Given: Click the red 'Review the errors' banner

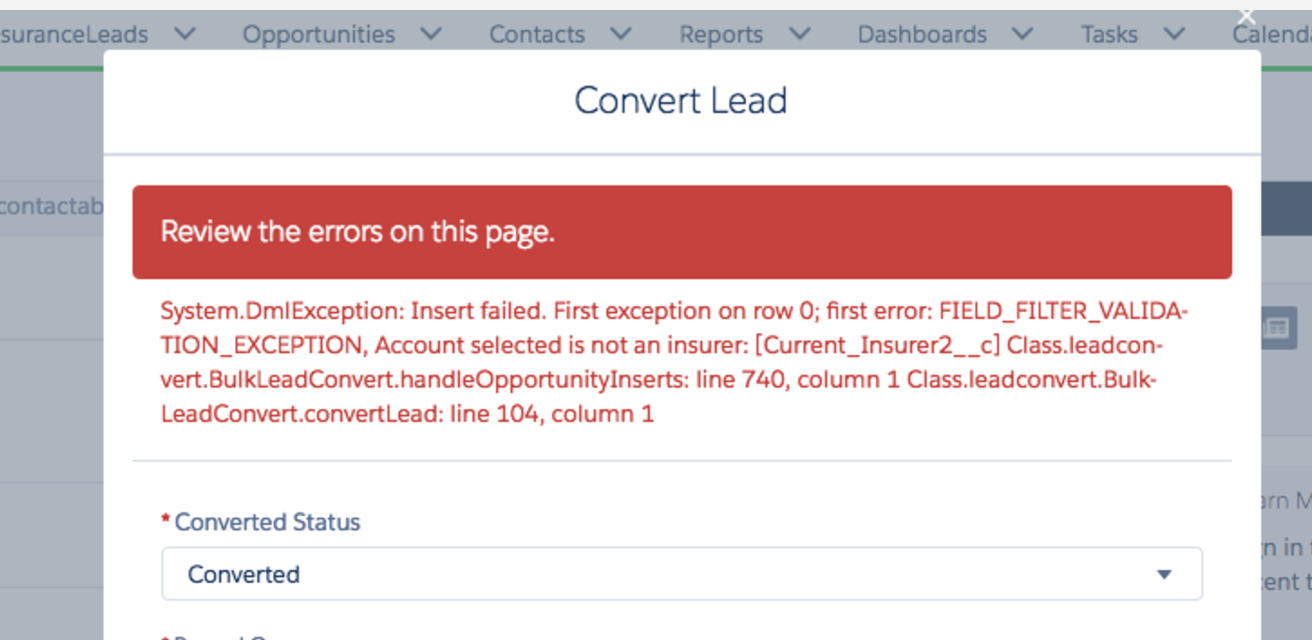Looking at the screenshot, I should coord(681,232).
